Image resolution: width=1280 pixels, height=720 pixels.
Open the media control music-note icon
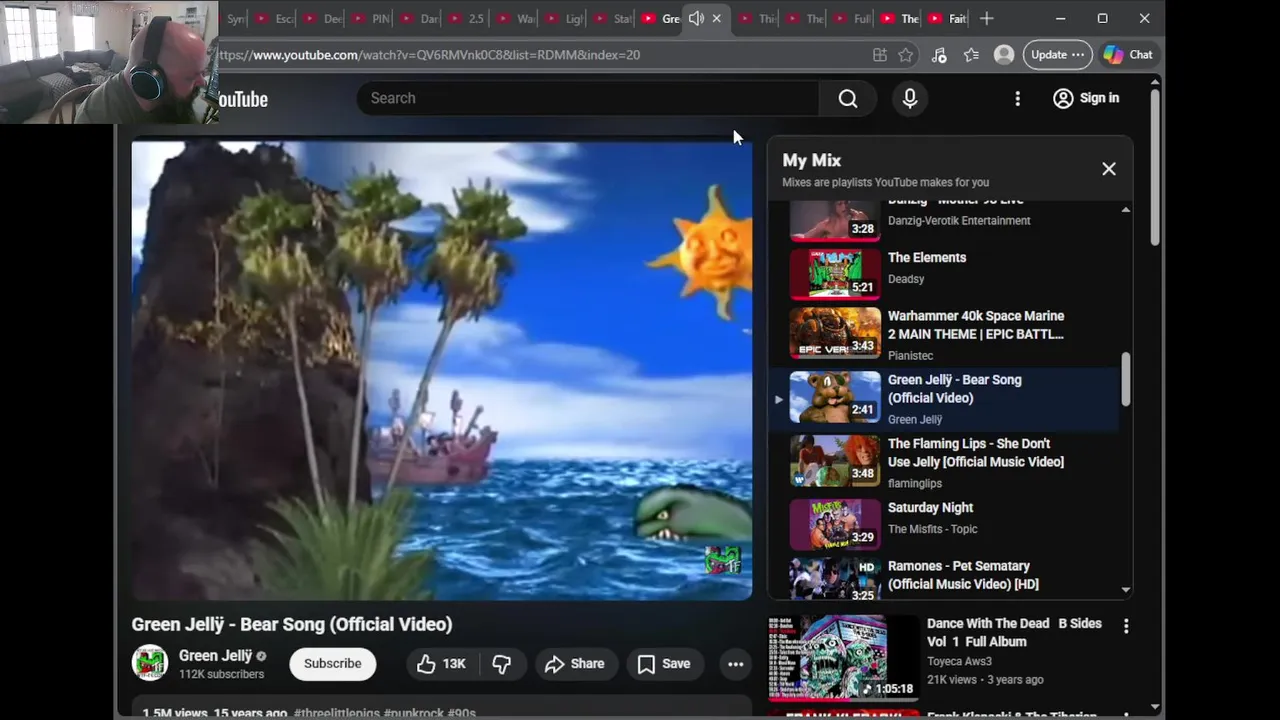click(939, 55)
